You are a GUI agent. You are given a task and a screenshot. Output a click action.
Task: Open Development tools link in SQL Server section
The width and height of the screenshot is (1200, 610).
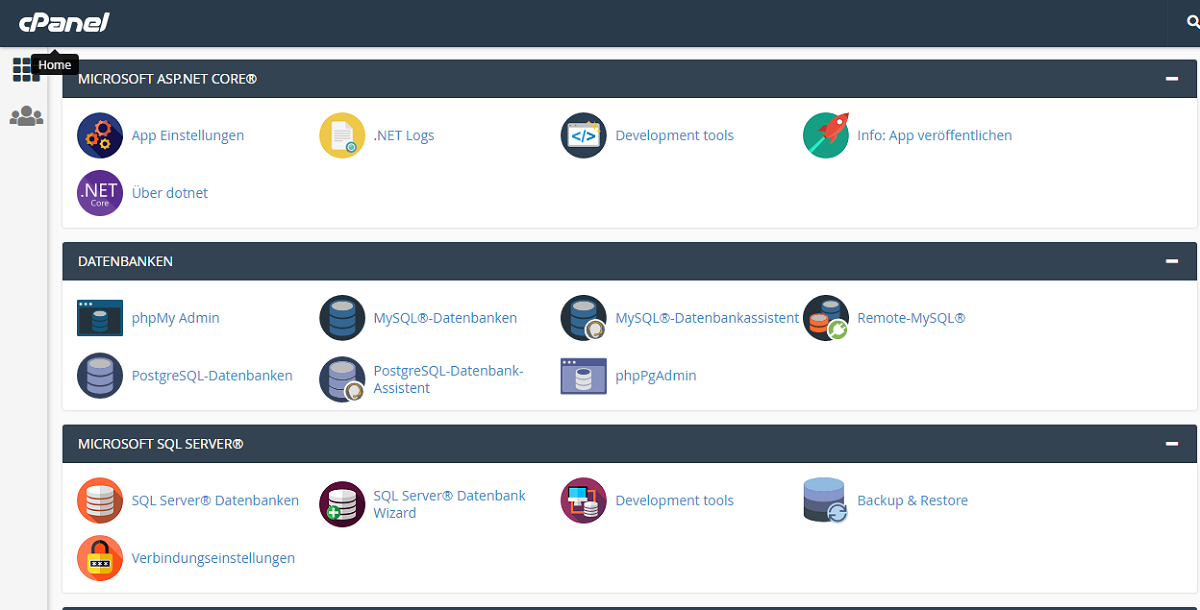coord(675,501)
